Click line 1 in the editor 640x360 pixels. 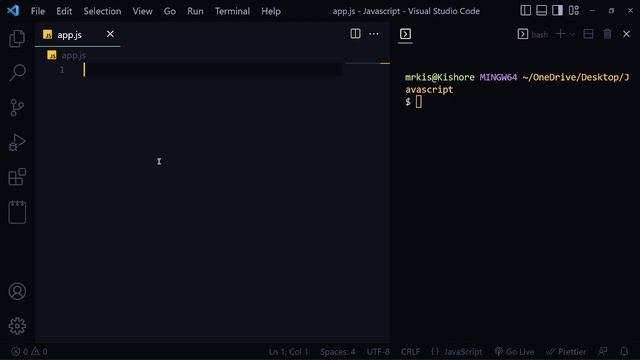[x=212, y=70]
